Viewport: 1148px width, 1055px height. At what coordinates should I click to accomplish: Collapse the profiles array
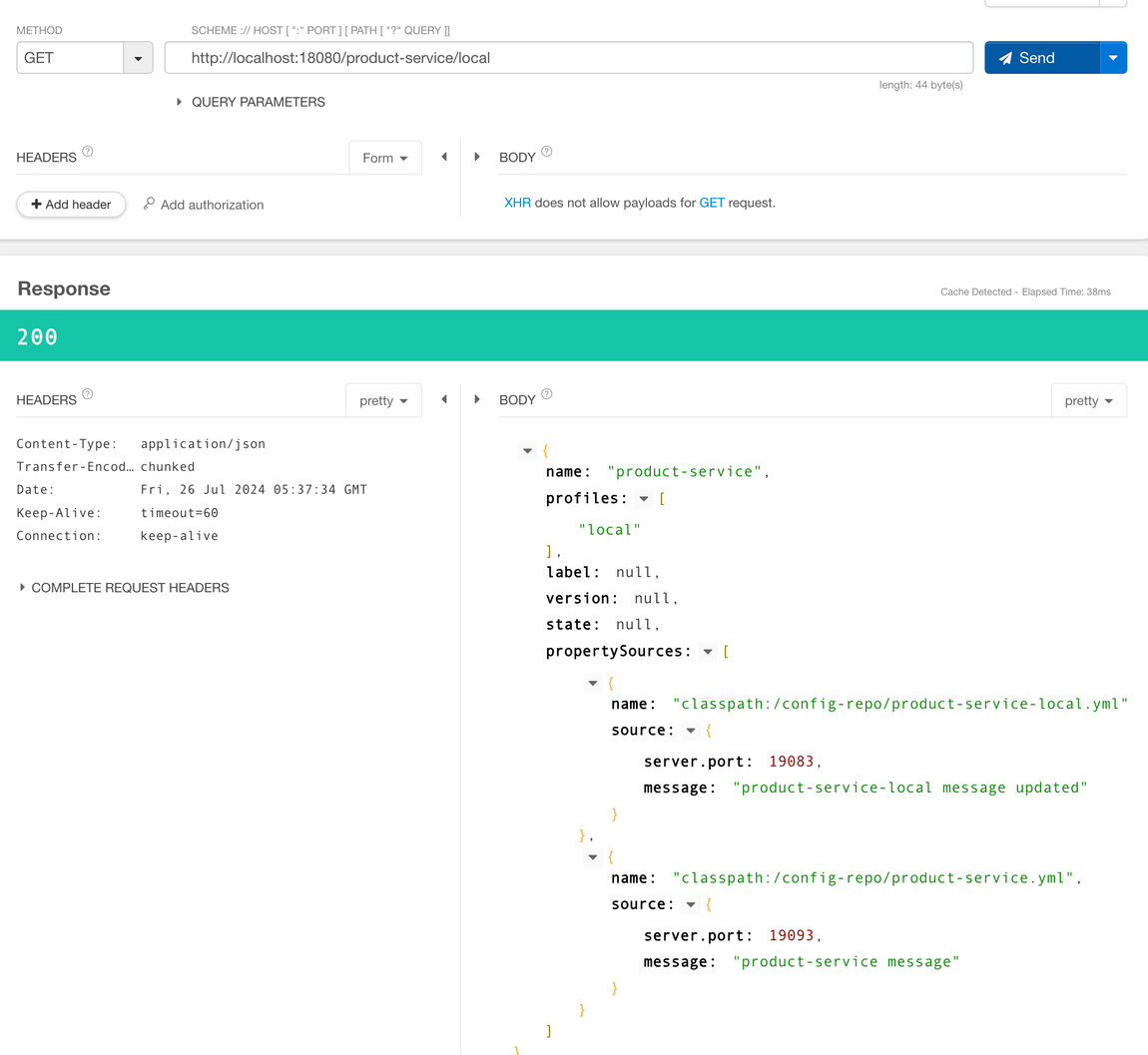(x=644, y=499)
